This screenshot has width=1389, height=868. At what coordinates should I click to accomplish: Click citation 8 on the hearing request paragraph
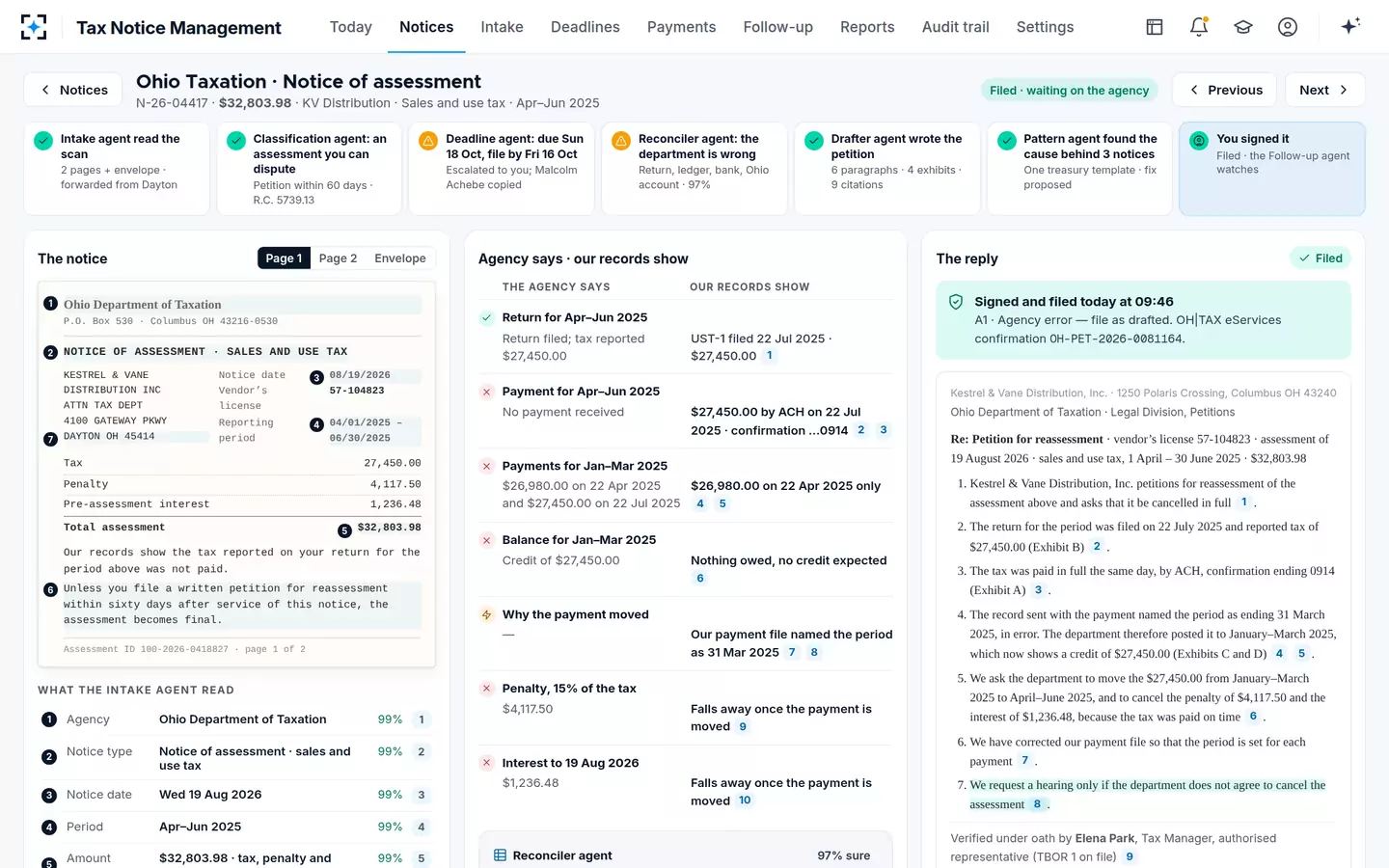click(x=1037, y=804)
